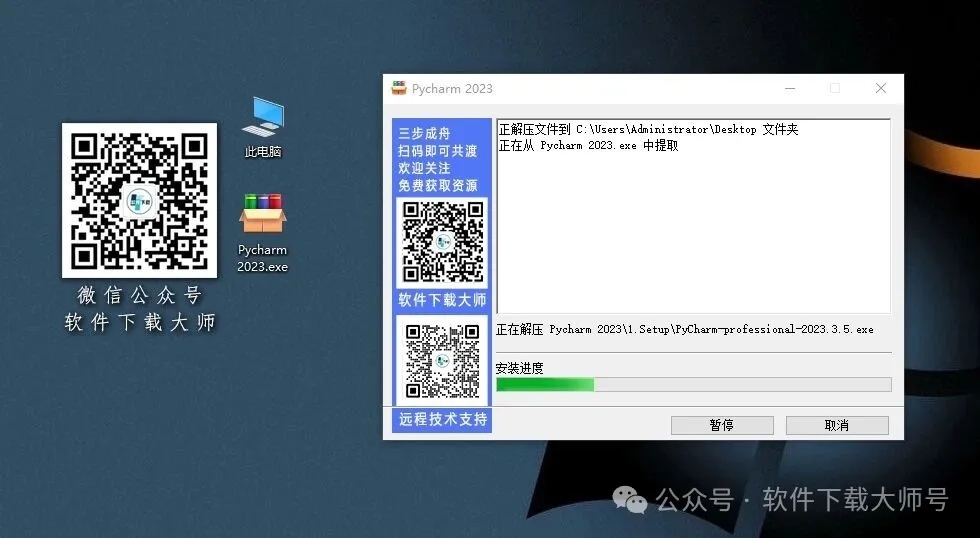Click the lower QR code above 远程技术支持
Viewport: 980px width, 538px height.
[442, 361]
